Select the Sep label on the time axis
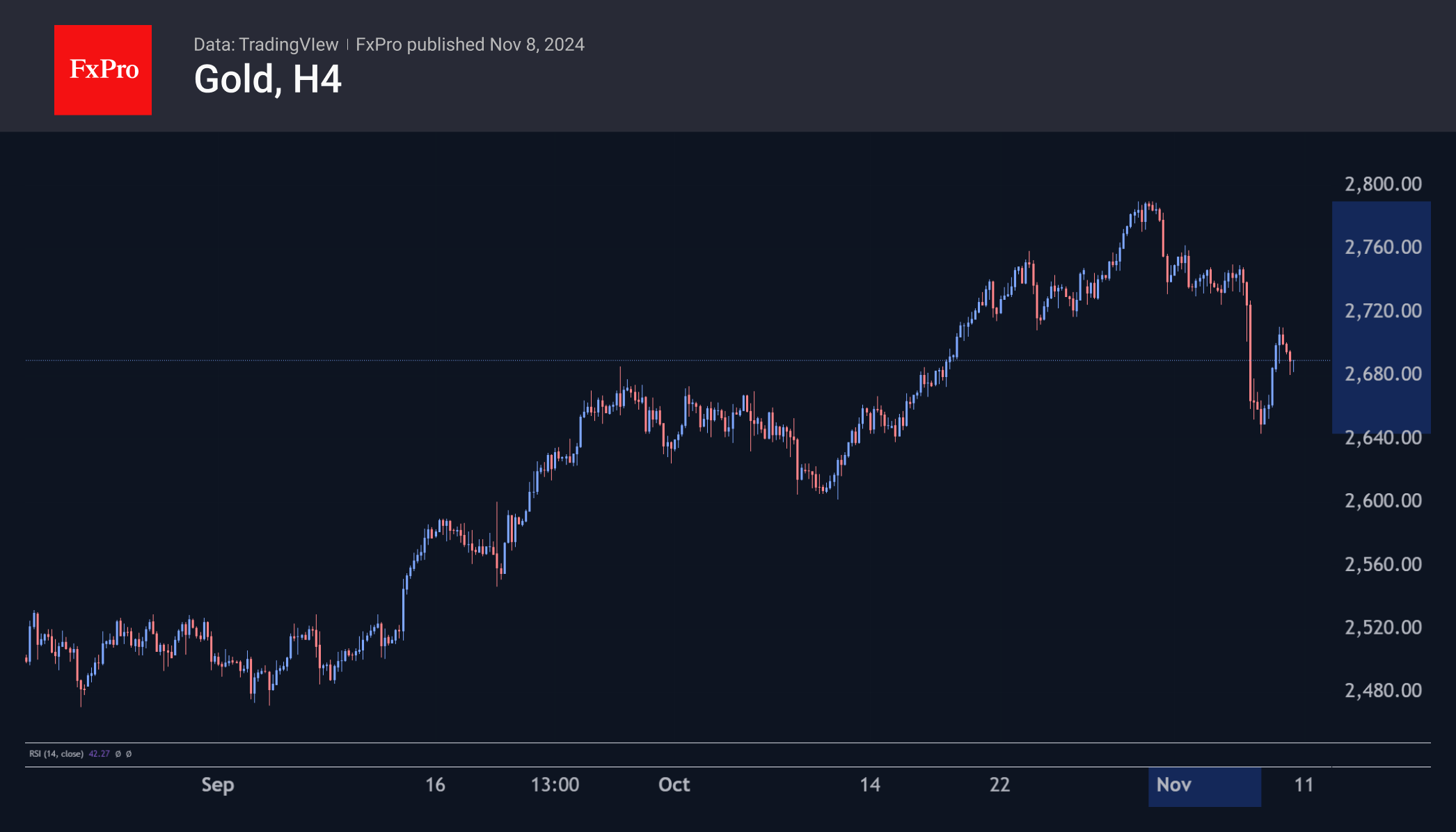Screen dimensions: 1456x832 pos(217,785)
